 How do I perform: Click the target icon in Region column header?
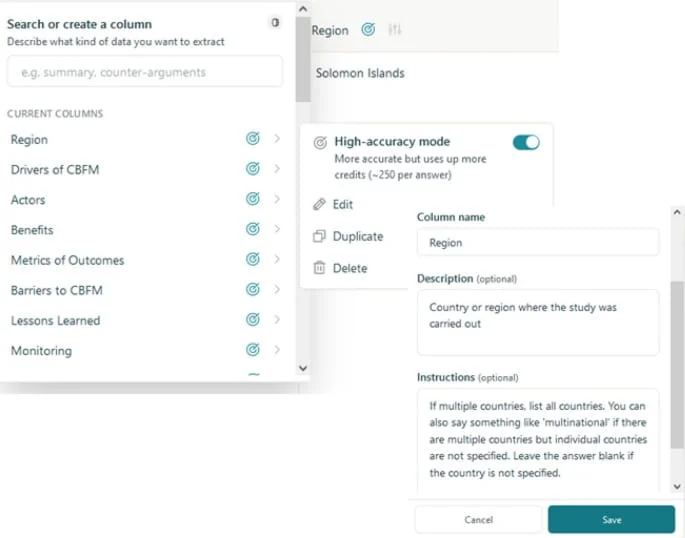pos(368,30)
